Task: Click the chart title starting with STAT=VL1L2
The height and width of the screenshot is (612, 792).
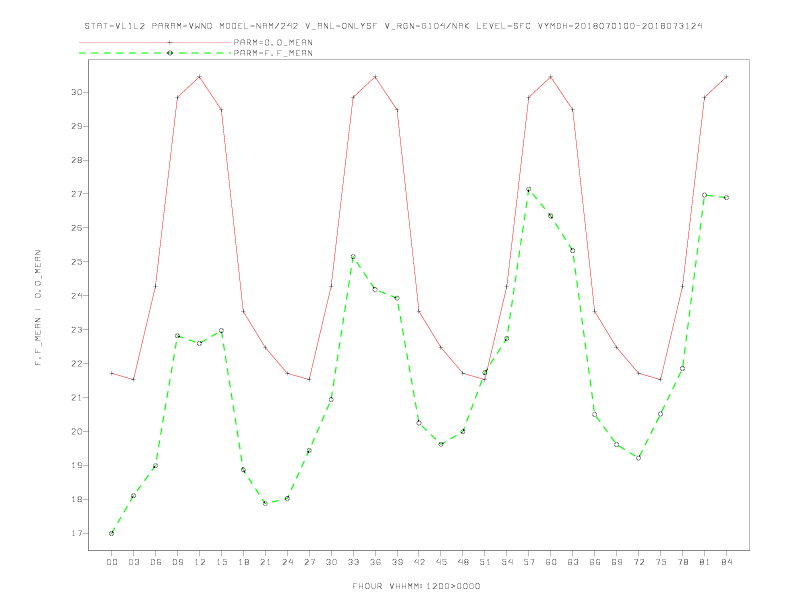Action: click(x=393, y=26)
